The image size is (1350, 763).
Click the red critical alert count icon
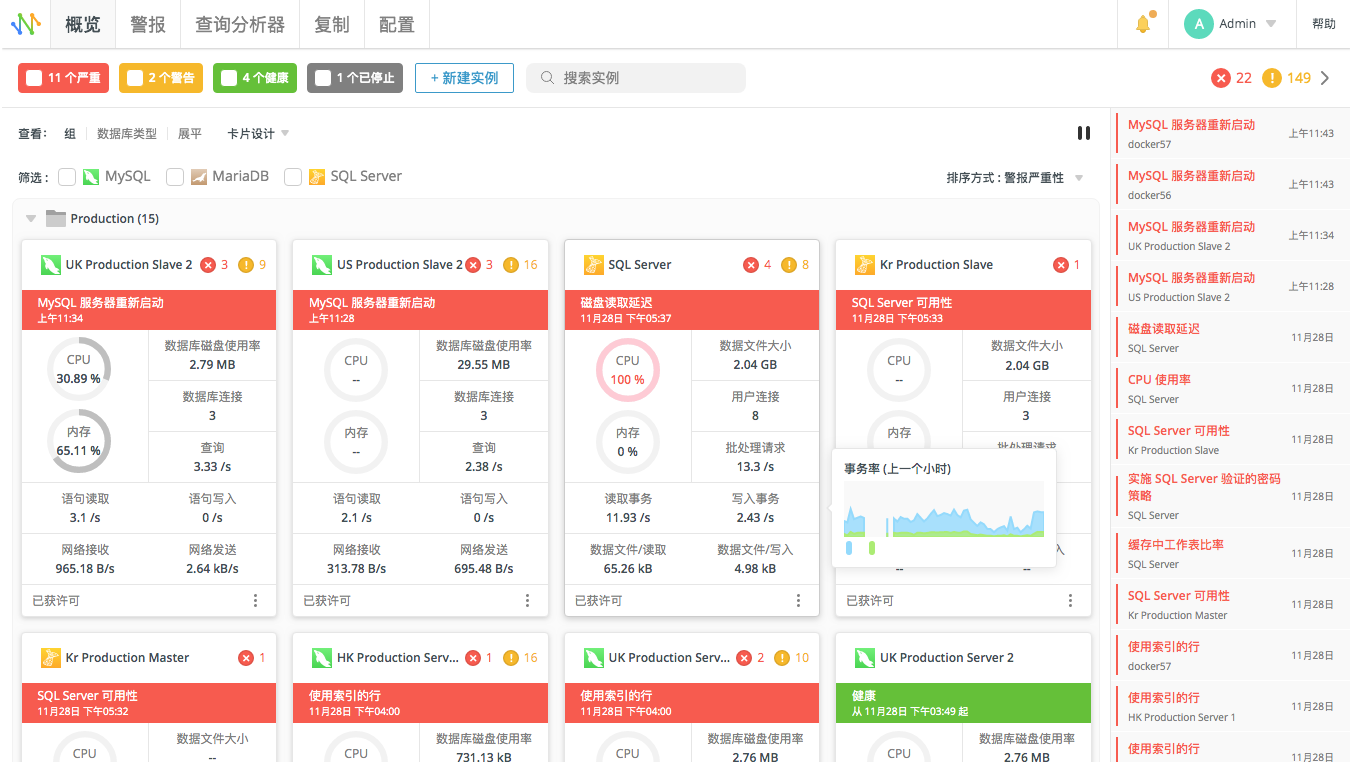pos(1220,78)
